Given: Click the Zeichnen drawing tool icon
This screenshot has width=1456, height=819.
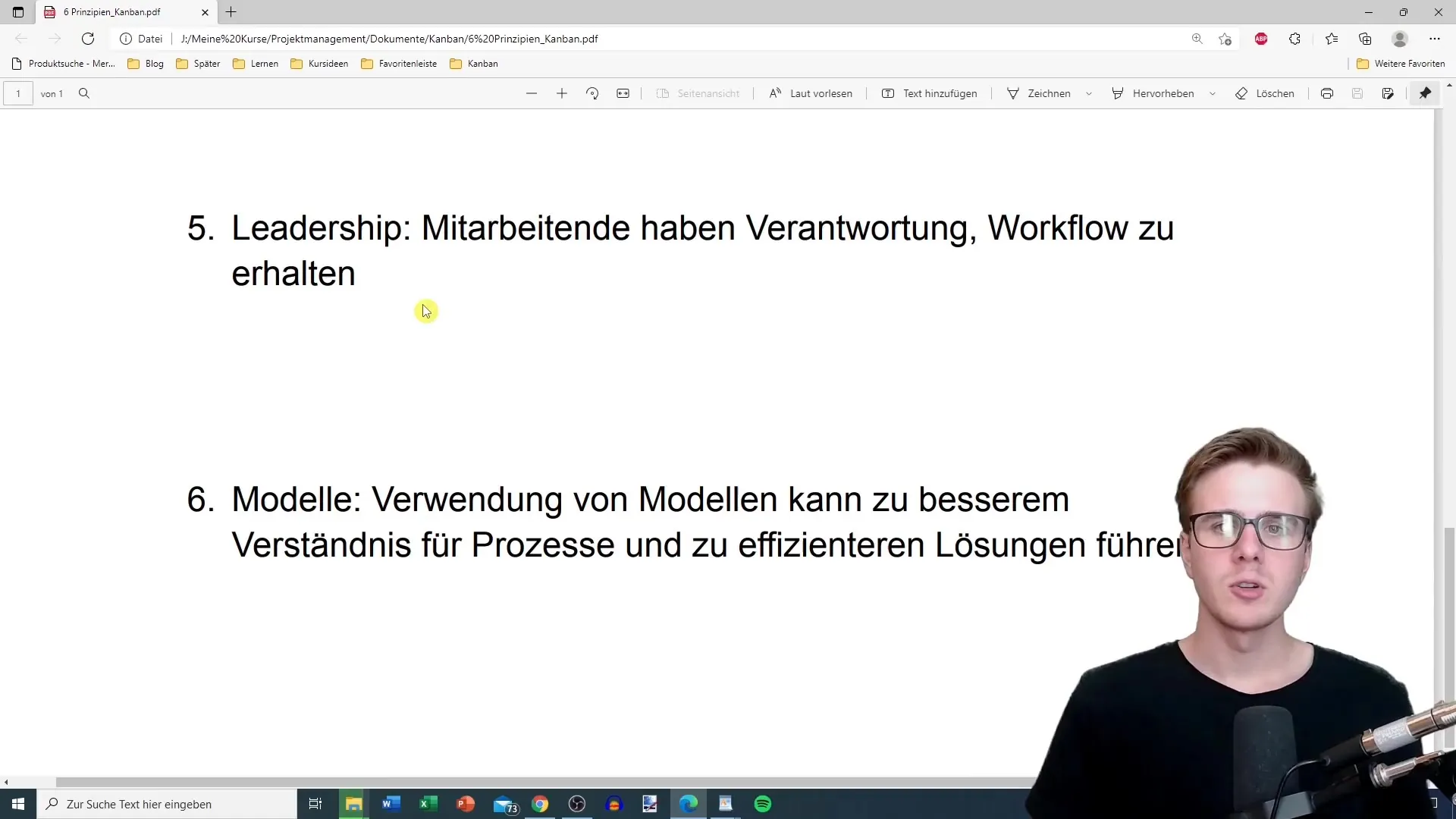Looking at the screenshot, I should 1012,93.
